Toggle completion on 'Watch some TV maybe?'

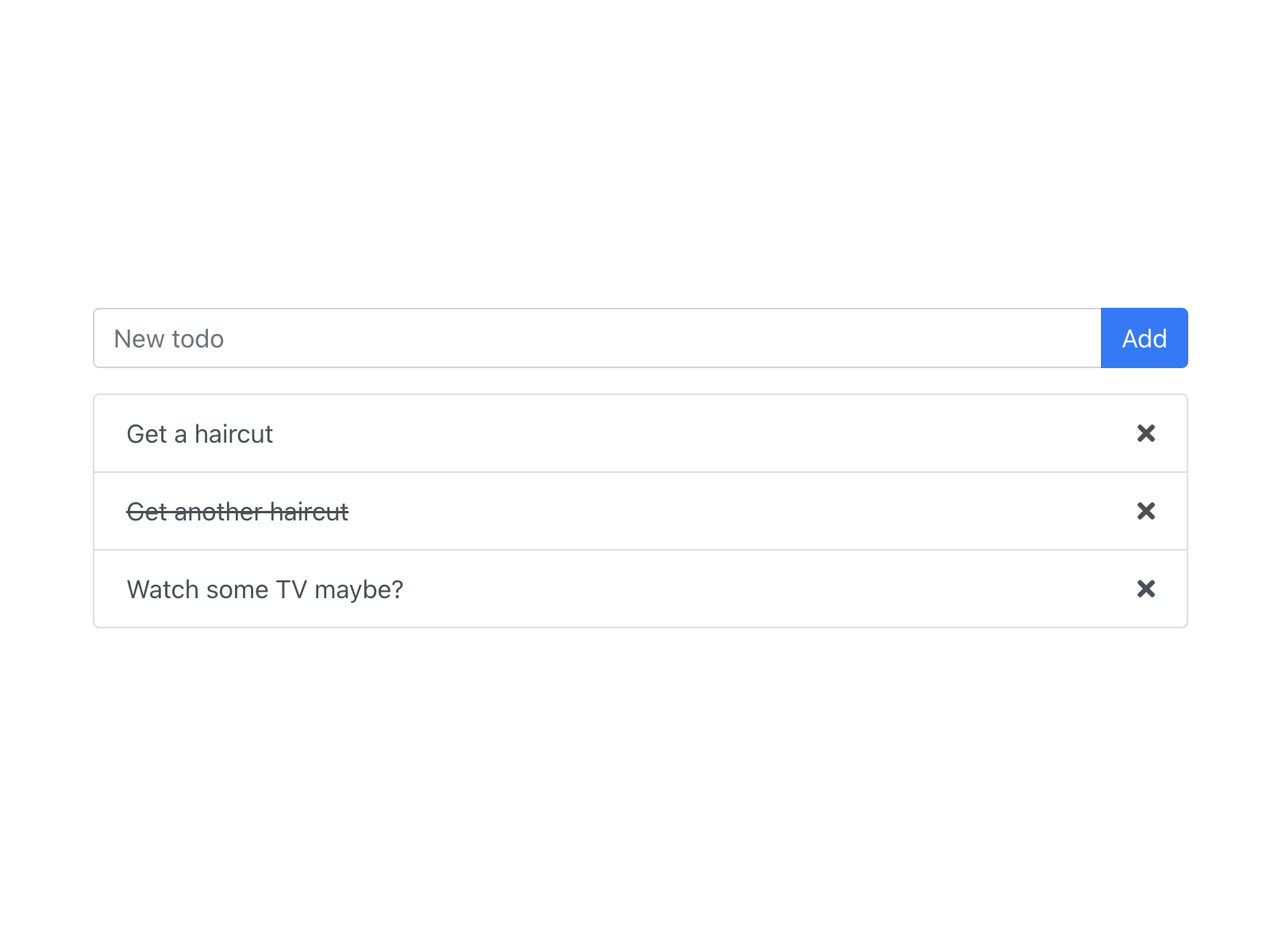(x=264, y=589)
